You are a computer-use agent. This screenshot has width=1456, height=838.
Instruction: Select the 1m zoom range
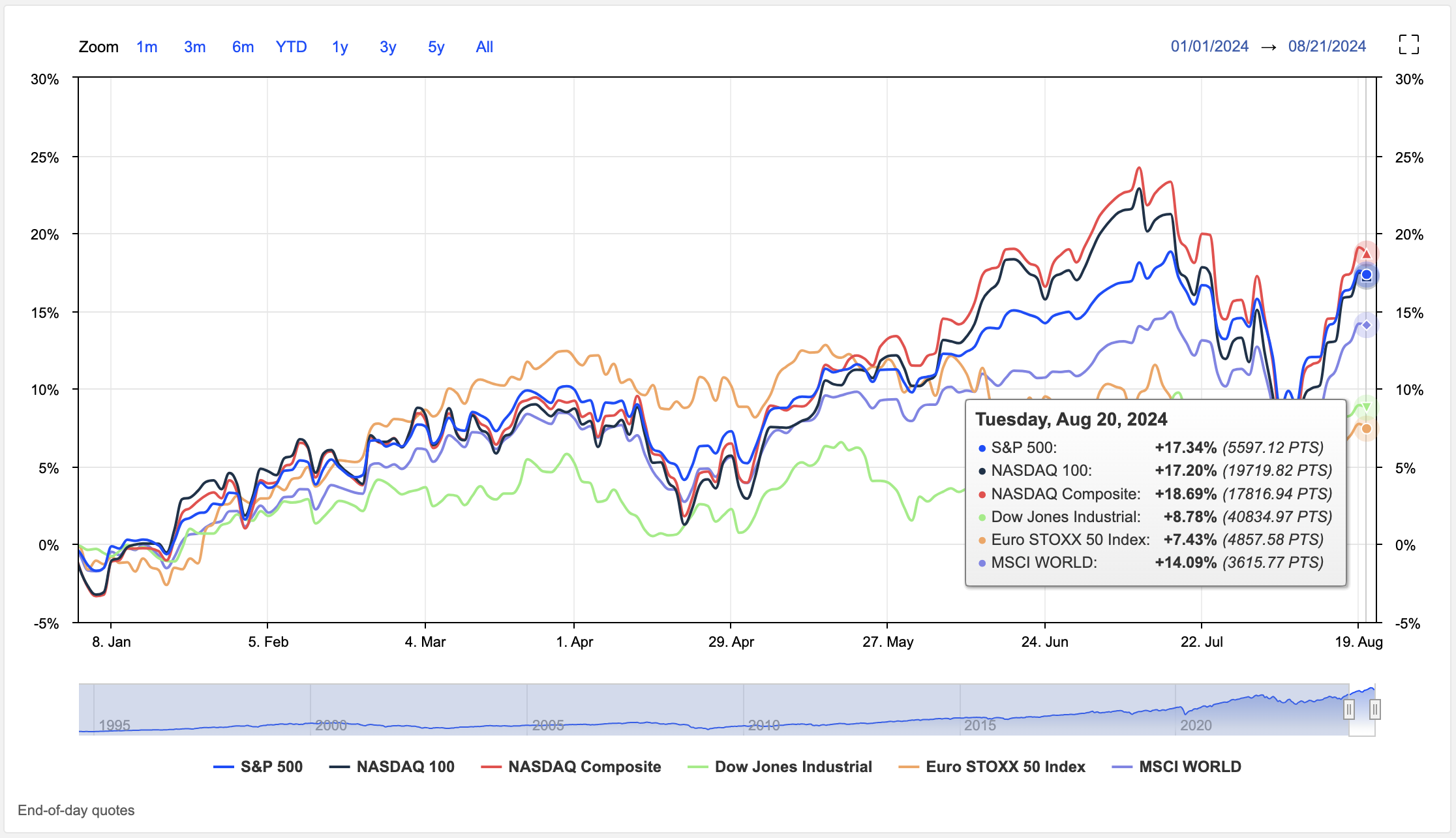(x=147, y=47)
